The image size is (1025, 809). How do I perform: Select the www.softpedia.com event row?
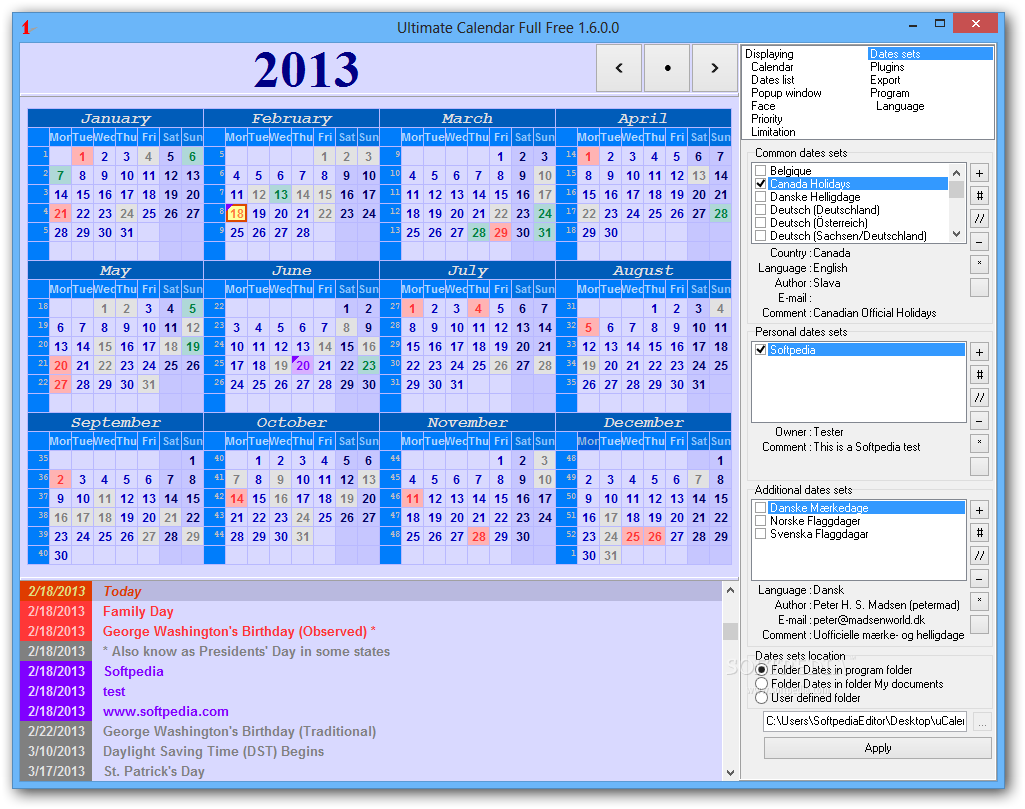coord(371,712)
